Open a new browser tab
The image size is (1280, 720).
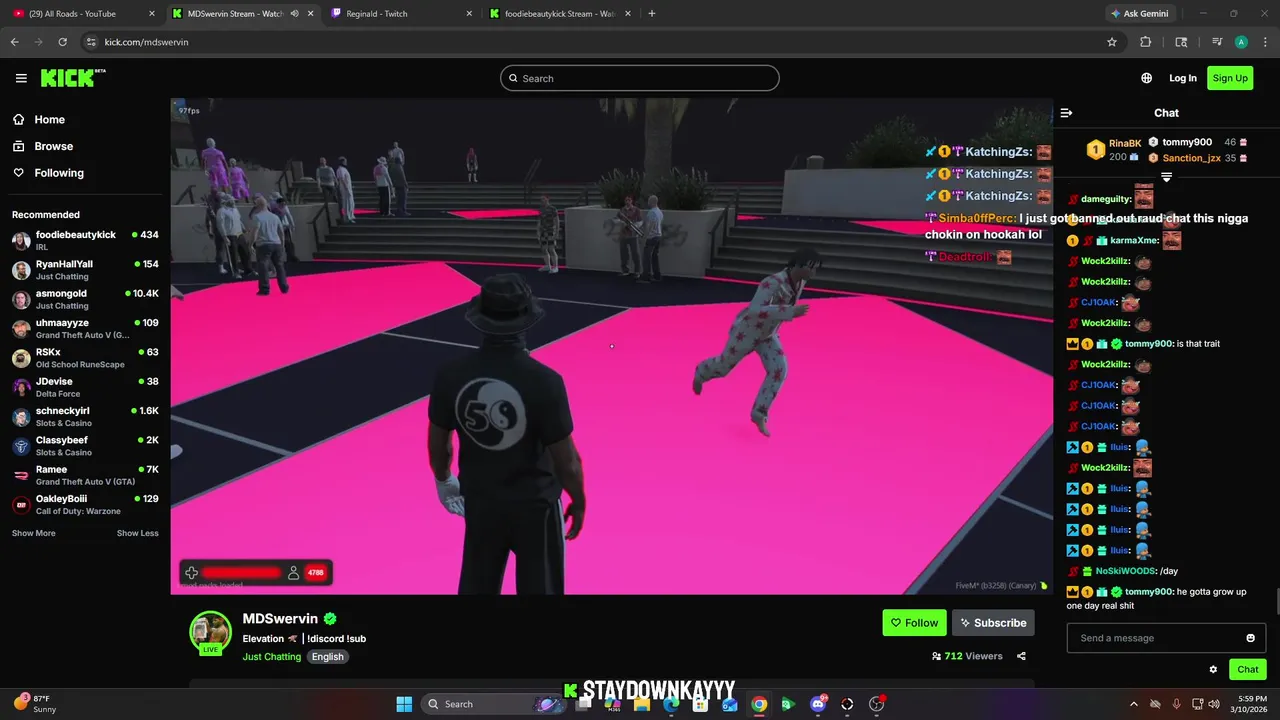coord(652,14)
